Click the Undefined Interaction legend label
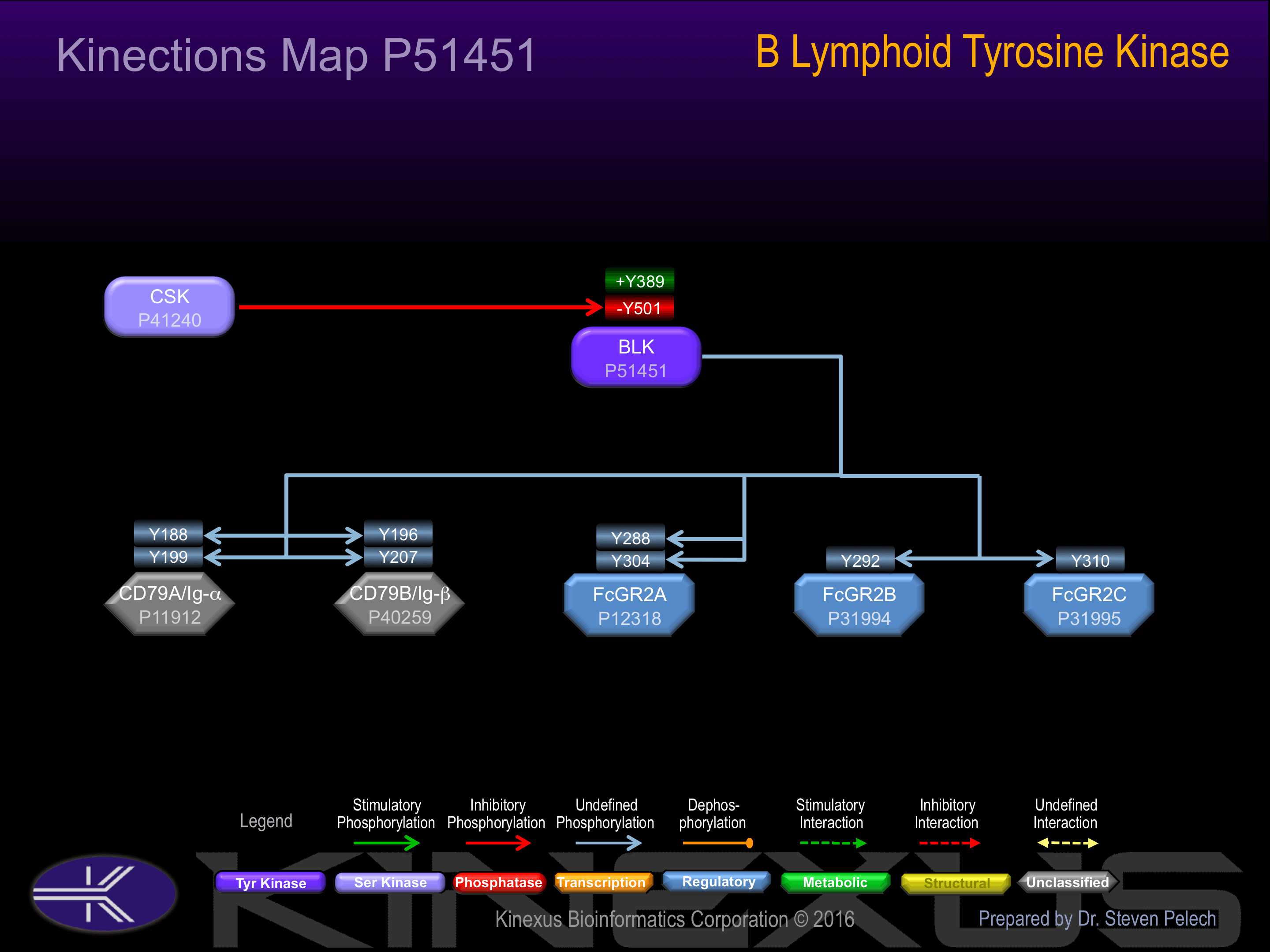Screen dimensions: 1270x952 pyautogui.click(x=1065, y=814)
